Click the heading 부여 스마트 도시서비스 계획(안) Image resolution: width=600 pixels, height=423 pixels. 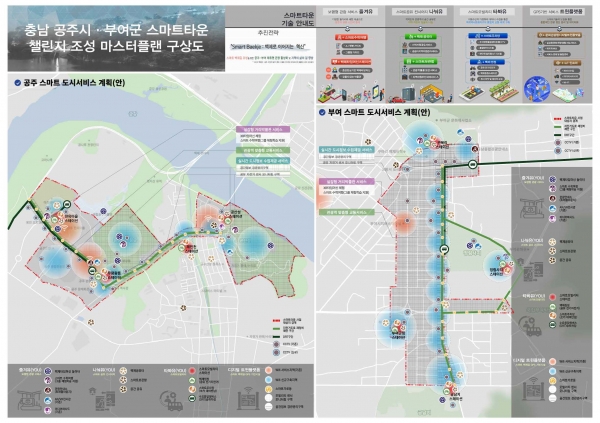379,112
